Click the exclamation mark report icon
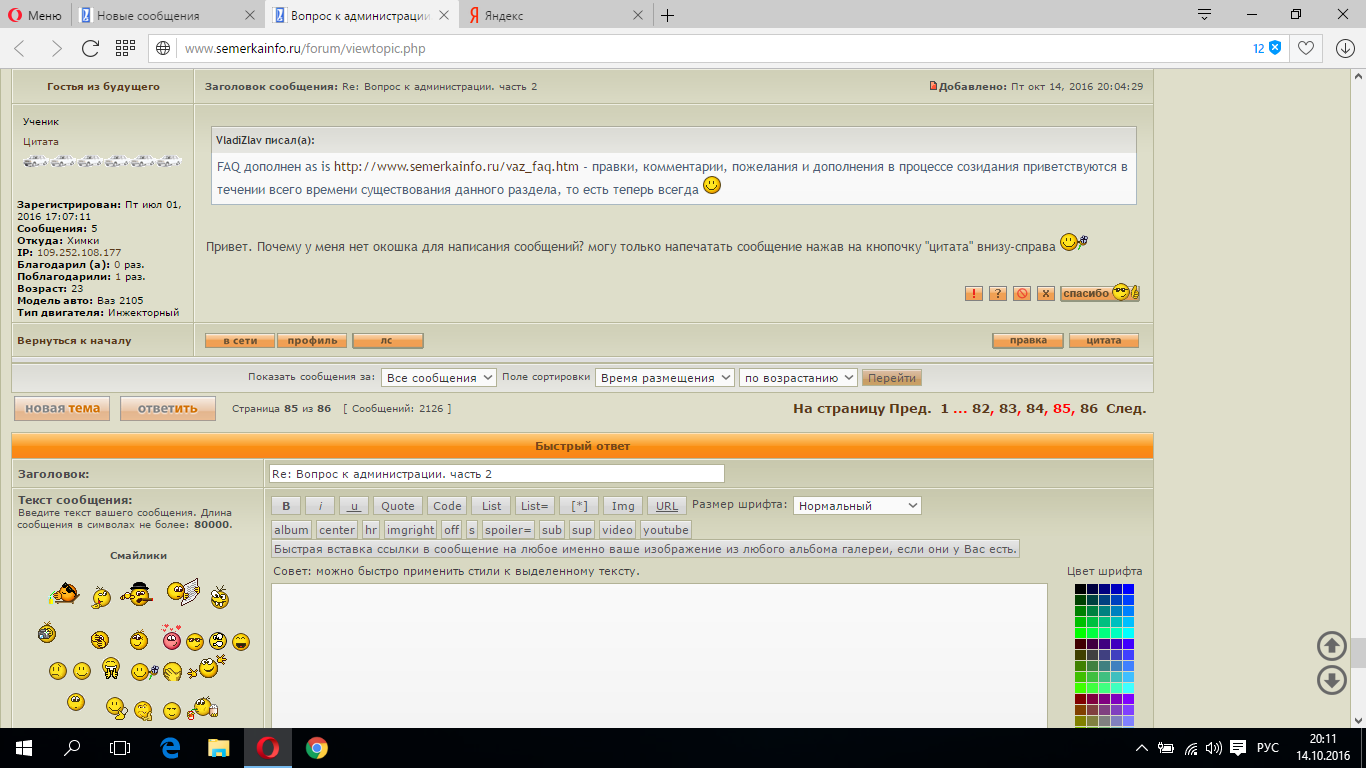Image resolution: width=1366 pixels, height=768 pixels. [x=973, y=293]
